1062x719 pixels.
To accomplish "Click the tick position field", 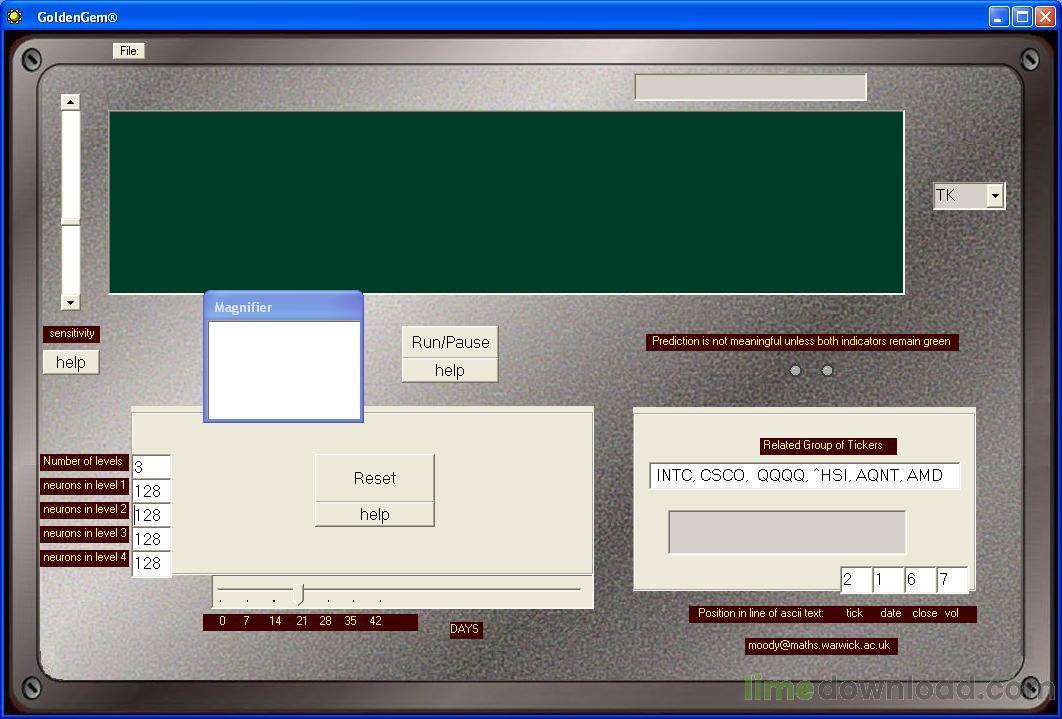I will tap(855, 580).
